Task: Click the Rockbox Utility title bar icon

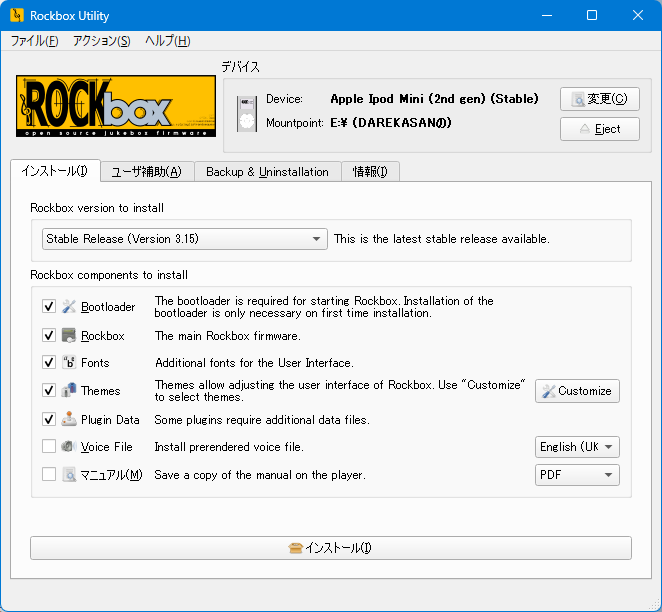Action: click(x=17, y=16)
